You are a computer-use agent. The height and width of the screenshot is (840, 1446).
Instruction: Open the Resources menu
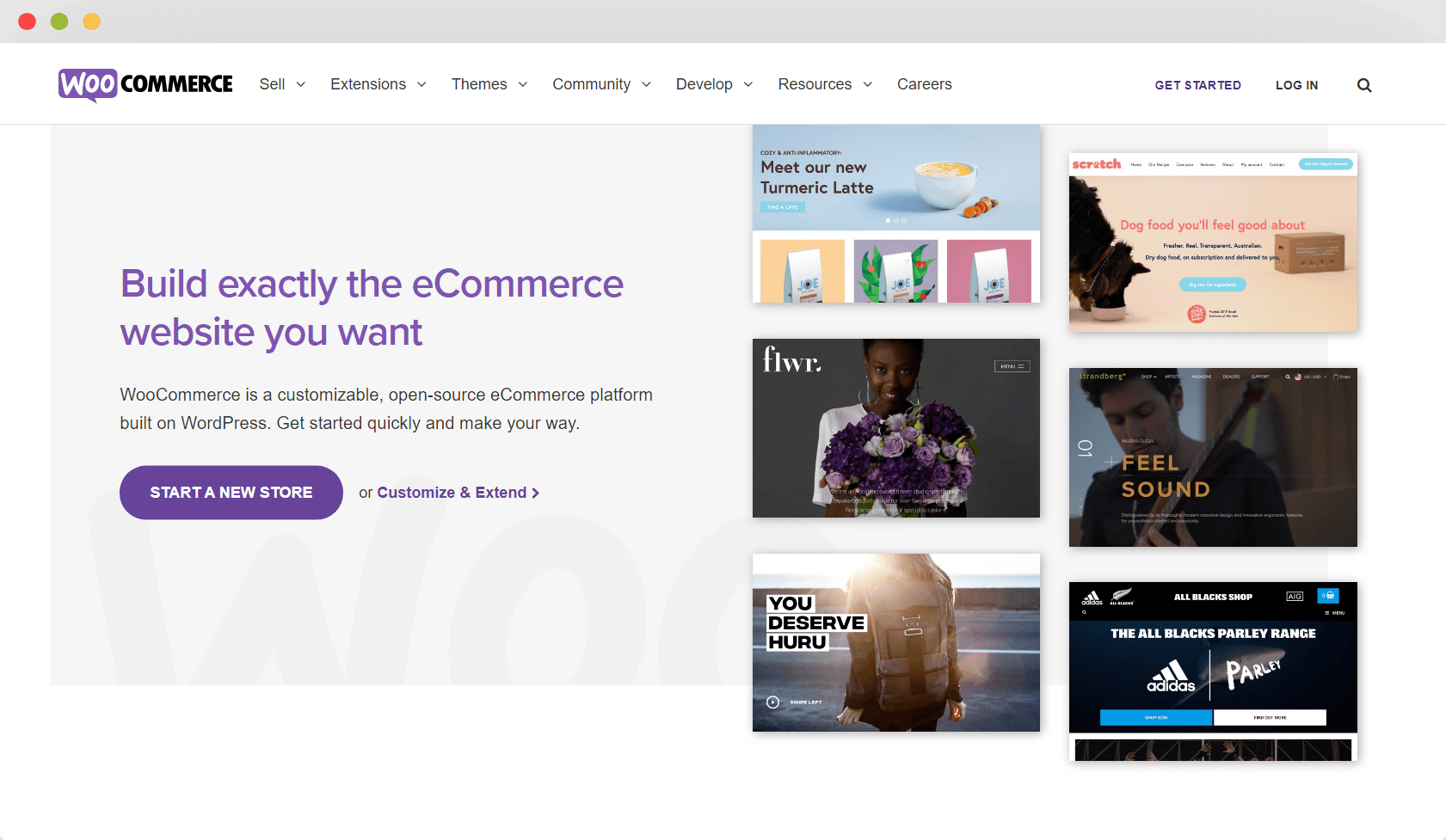coord(815,84)
